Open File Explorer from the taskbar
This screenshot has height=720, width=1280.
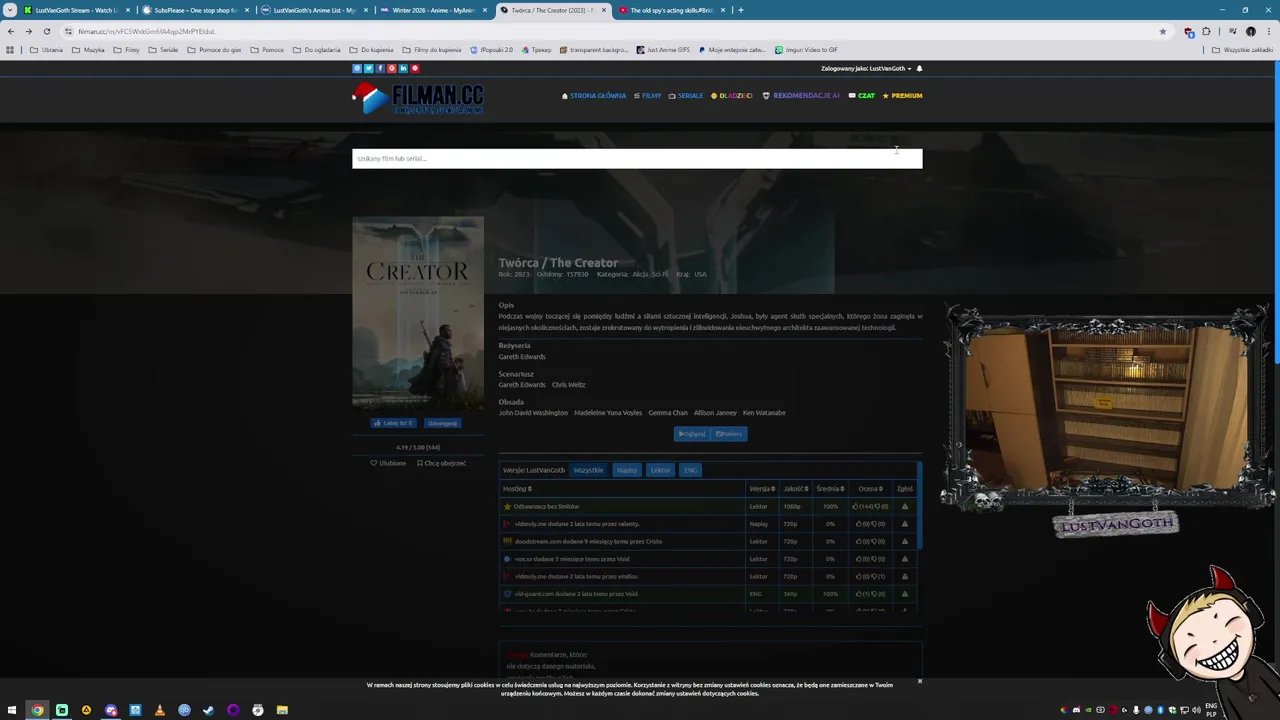pos(282,710)
